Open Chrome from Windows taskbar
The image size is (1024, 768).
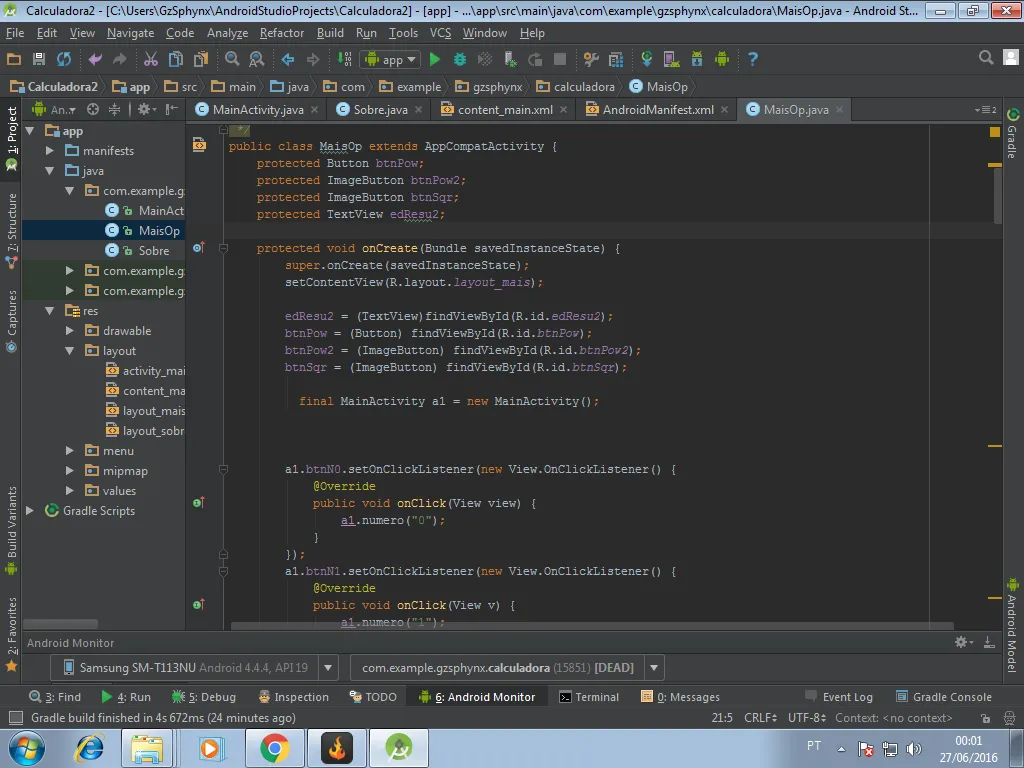pyautogui.click(x=274, y=747)
